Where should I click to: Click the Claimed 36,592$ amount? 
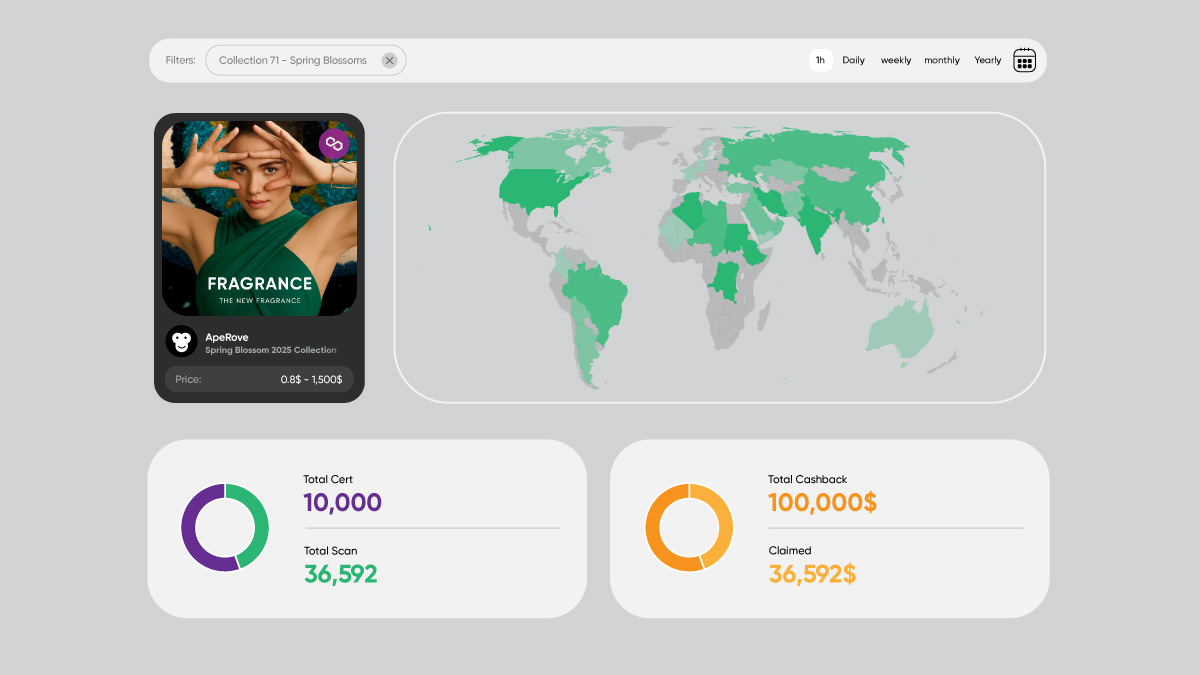click(x=811, y=573)
